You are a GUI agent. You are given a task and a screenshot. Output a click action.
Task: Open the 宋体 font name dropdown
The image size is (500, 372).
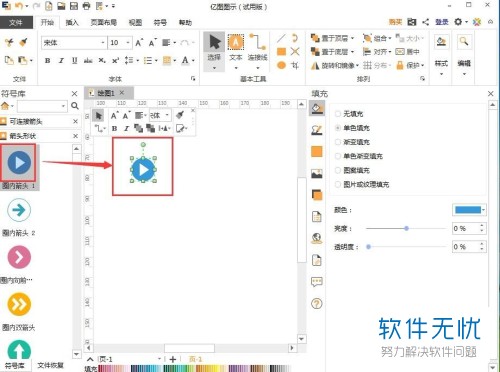103,43
